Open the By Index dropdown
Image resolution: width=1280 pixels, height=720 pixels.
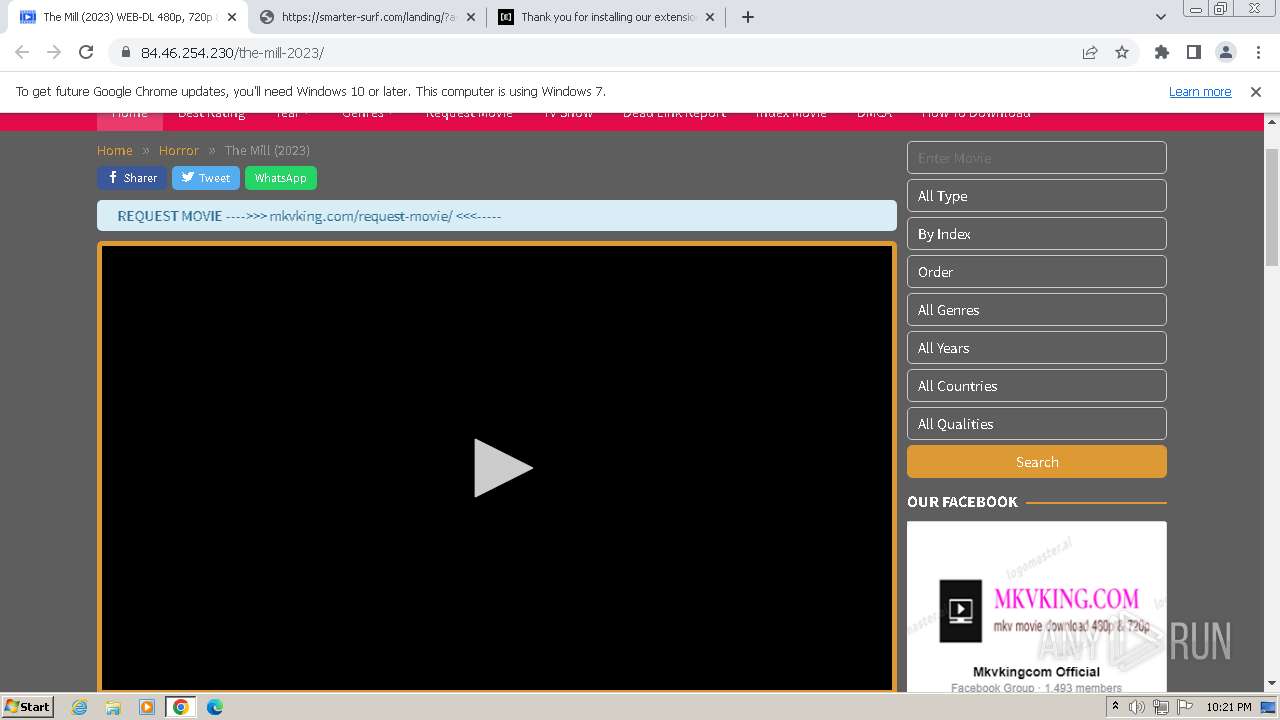click(x=1037, y=234)
